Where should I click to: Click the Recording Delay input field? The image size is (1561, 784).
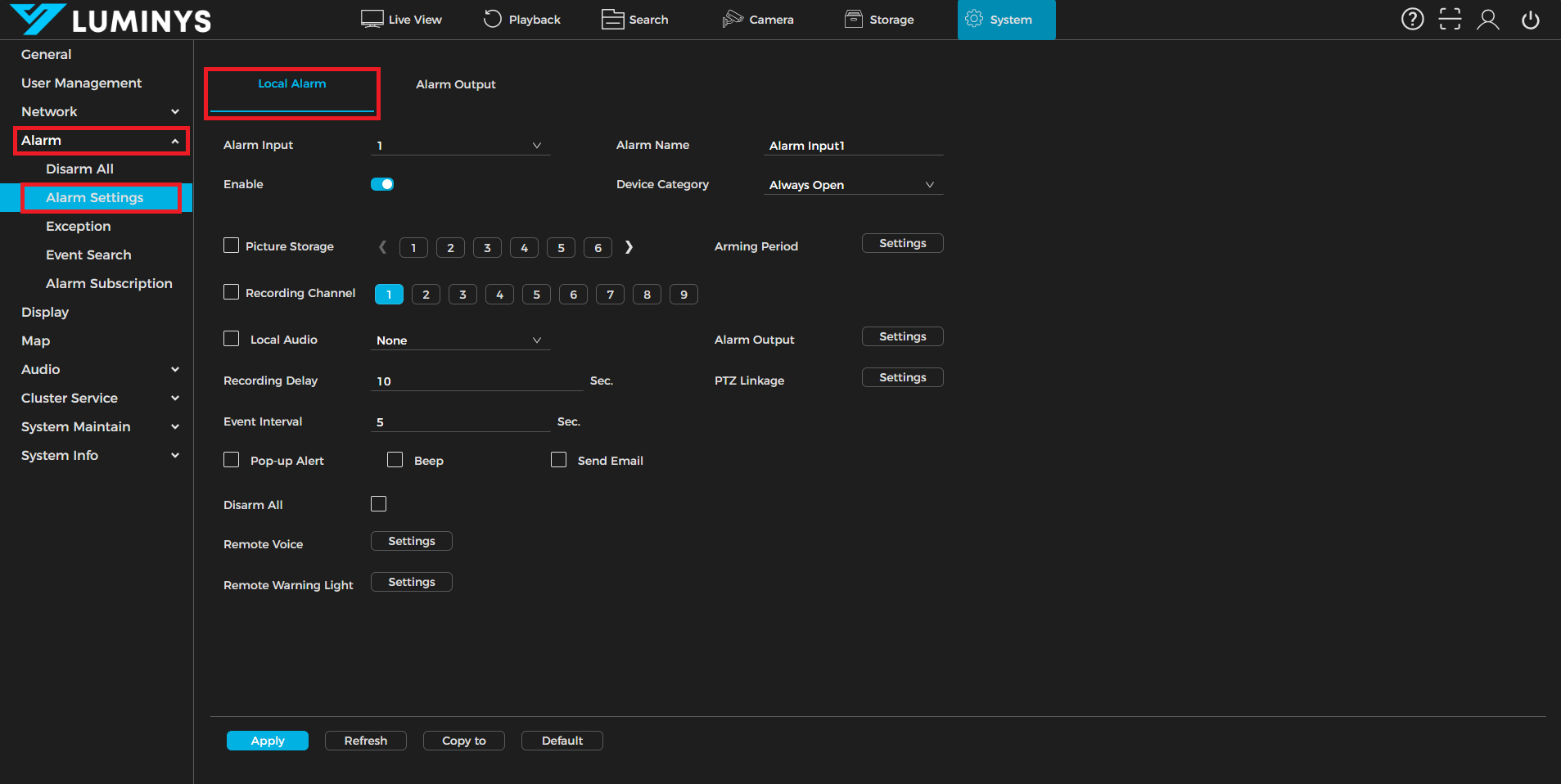[476, 381]
